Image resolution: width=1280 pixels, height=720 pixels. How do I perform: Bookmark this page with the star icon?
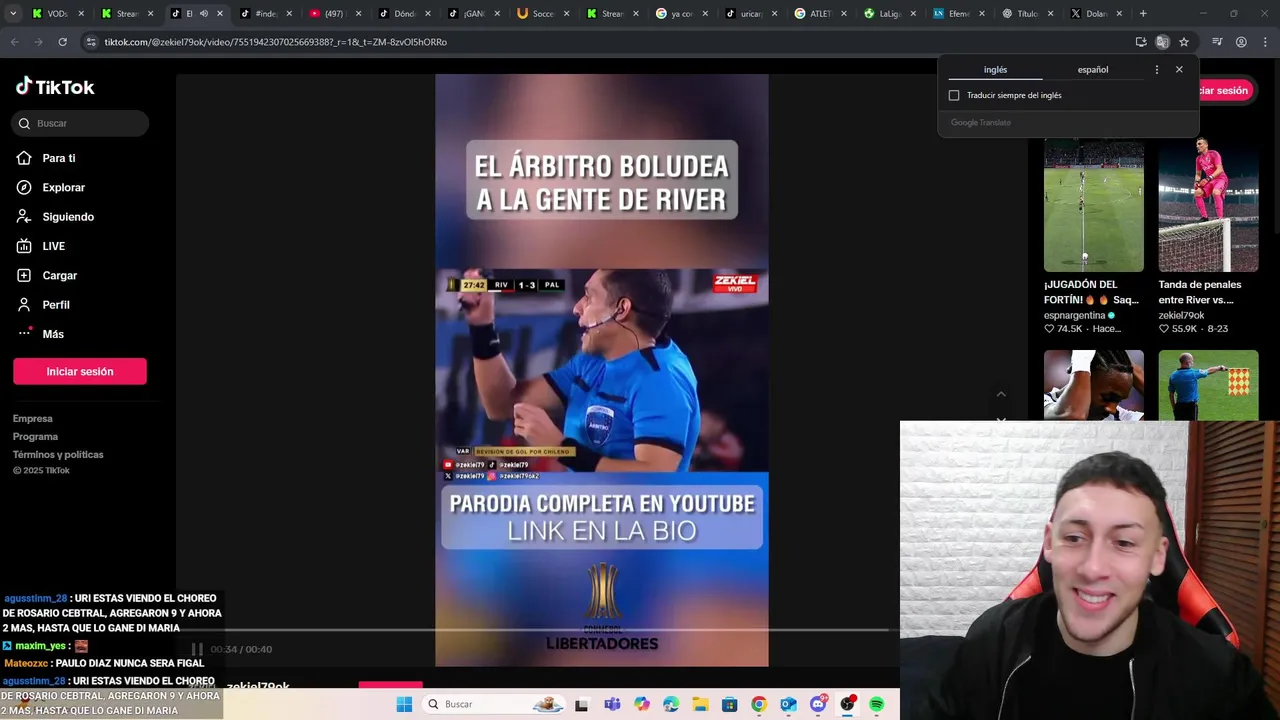coord(1184,42)
